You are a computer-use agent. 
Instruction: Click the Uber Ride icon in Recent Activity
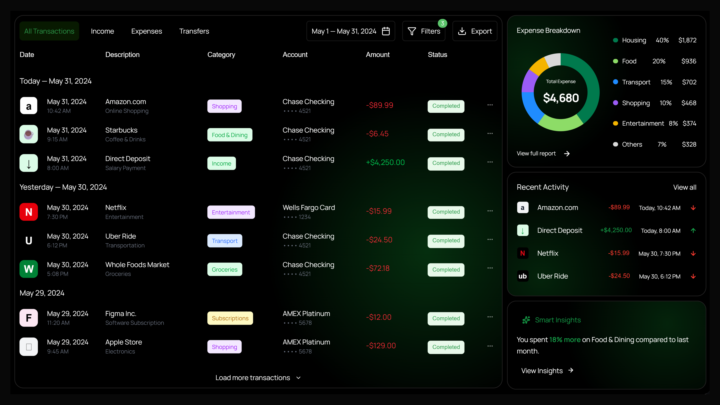point(523,276)
